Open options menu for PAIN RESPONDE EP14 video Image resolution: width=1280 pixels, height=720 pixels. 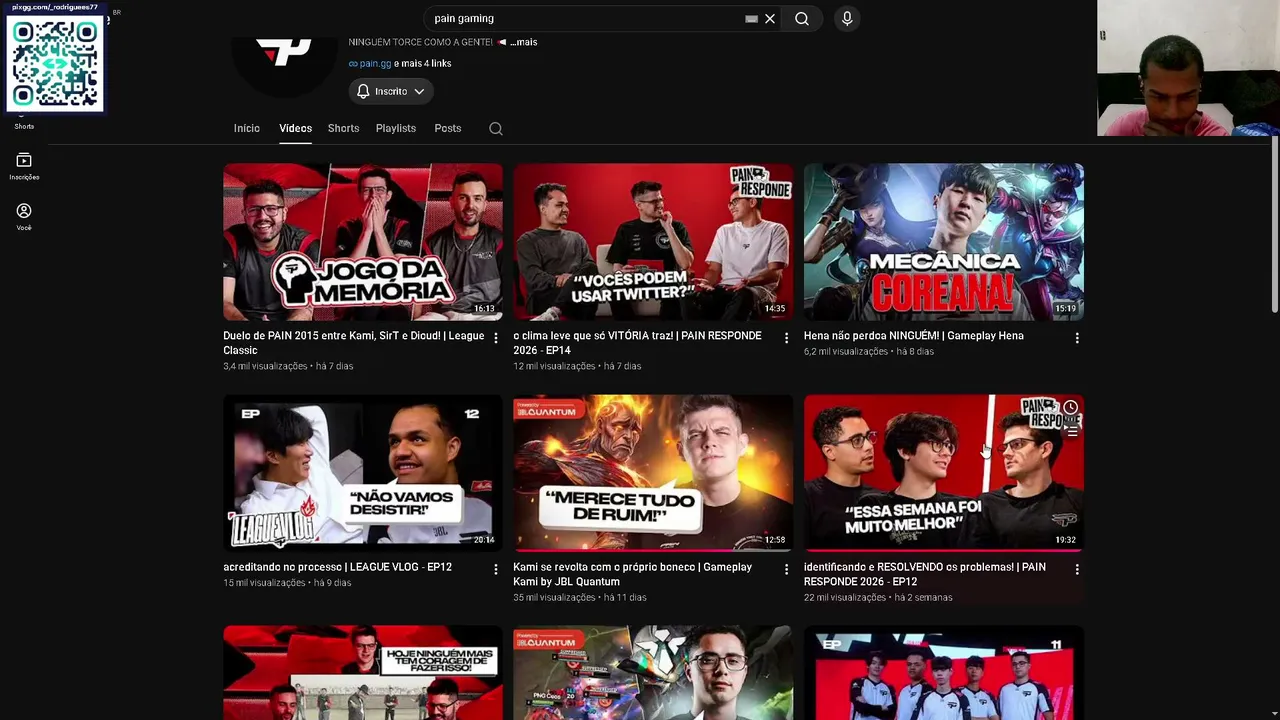(x=786, y=338)
